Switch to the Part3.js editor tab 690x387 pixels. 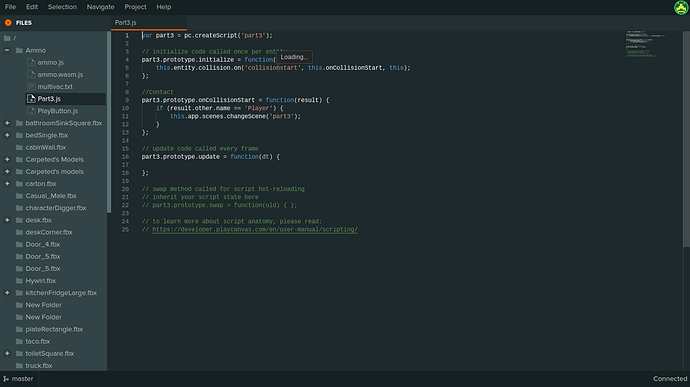coord(149,22)
